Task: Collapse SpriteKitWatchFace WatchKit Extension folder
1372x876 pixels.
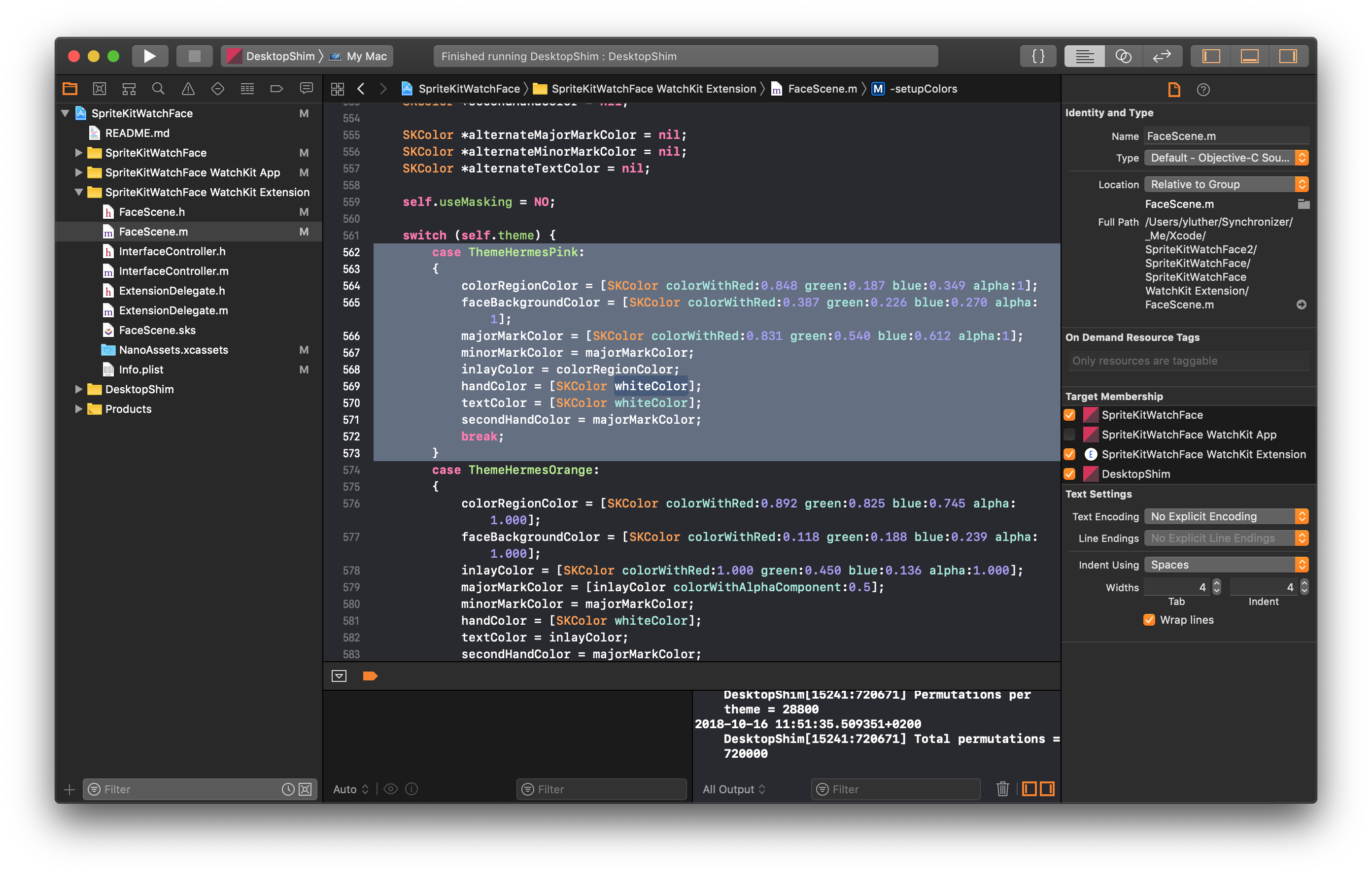Action: pos(79,192)
